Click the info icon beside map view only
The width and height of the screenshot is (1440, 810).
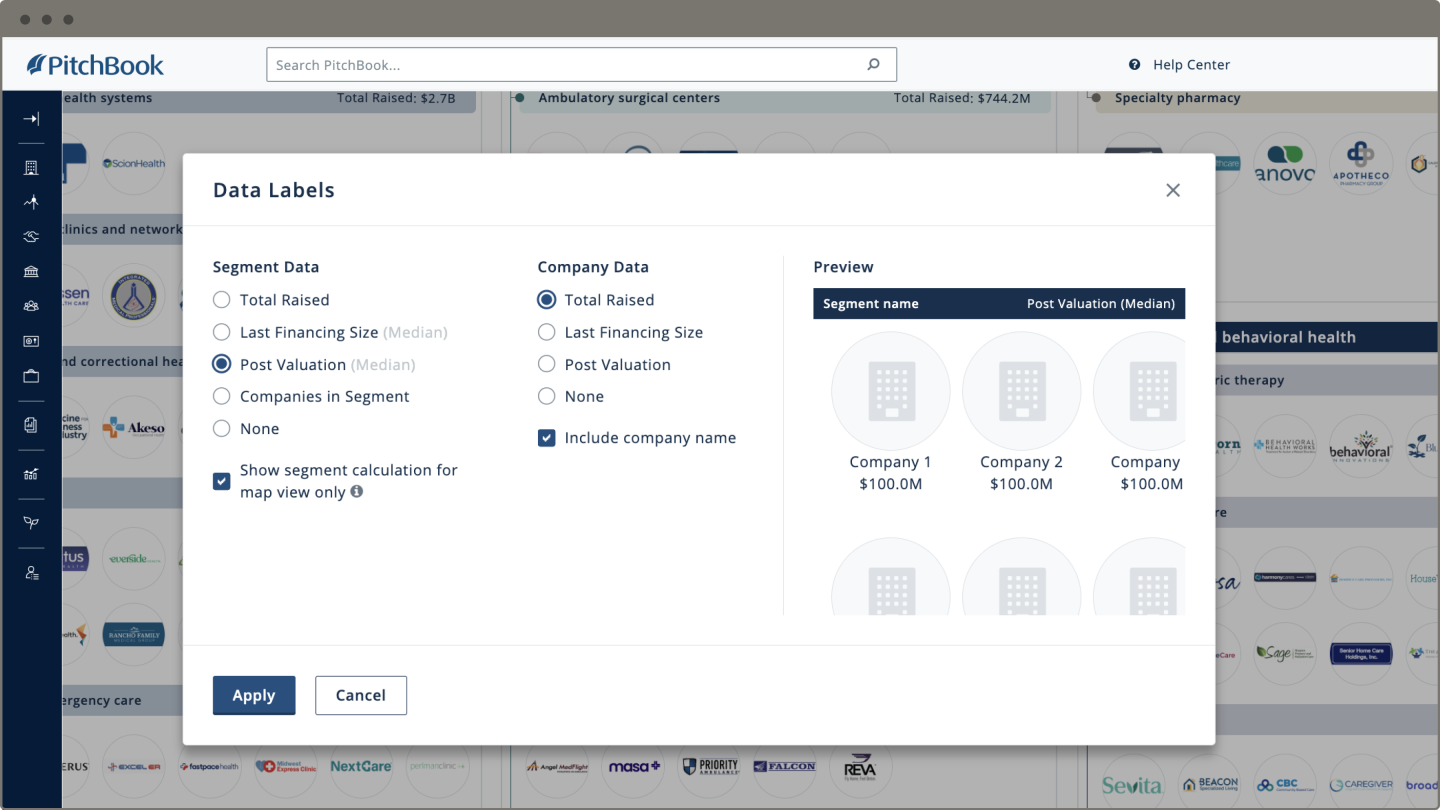[x=356, y=492]
